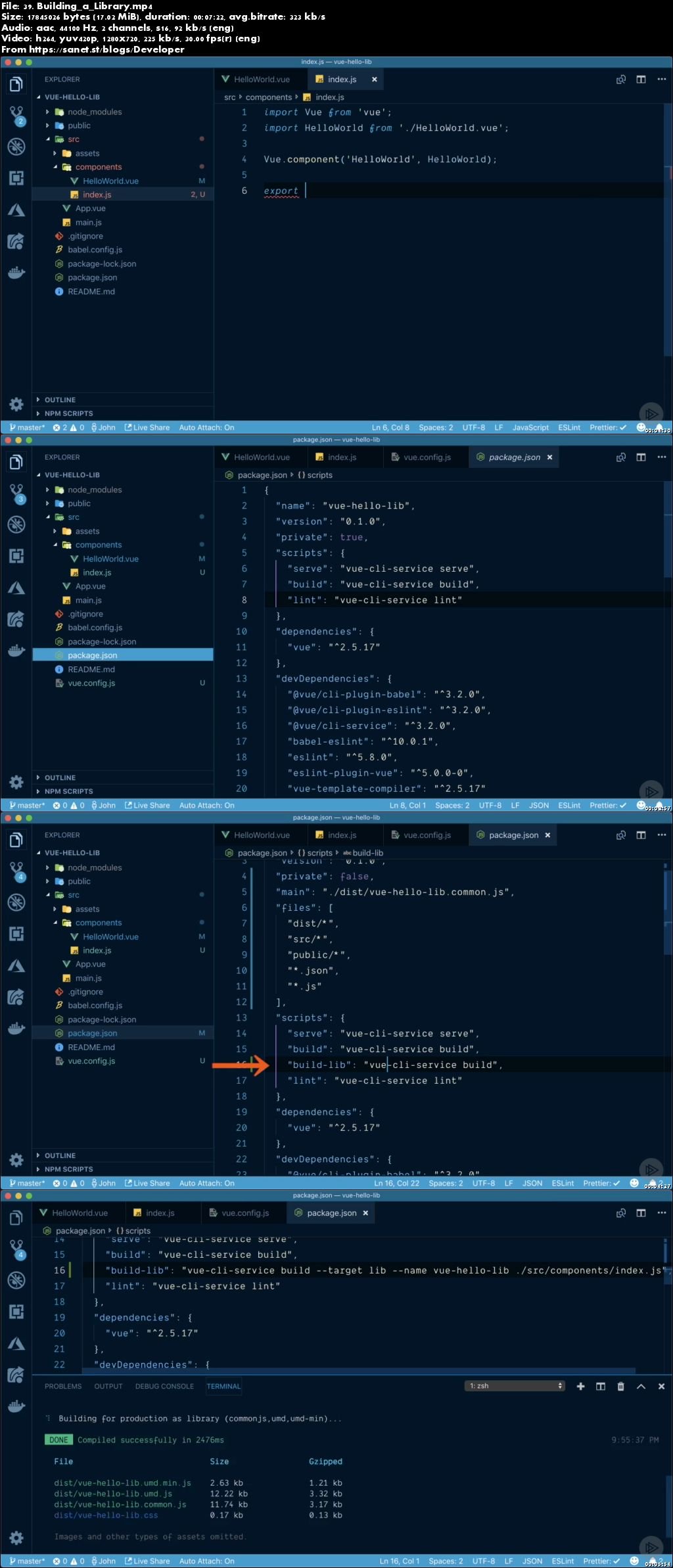Screen dimensions: 673x1568
Task: Open the PROBLEMS panel tab
Action: [x=63, y=1386]
